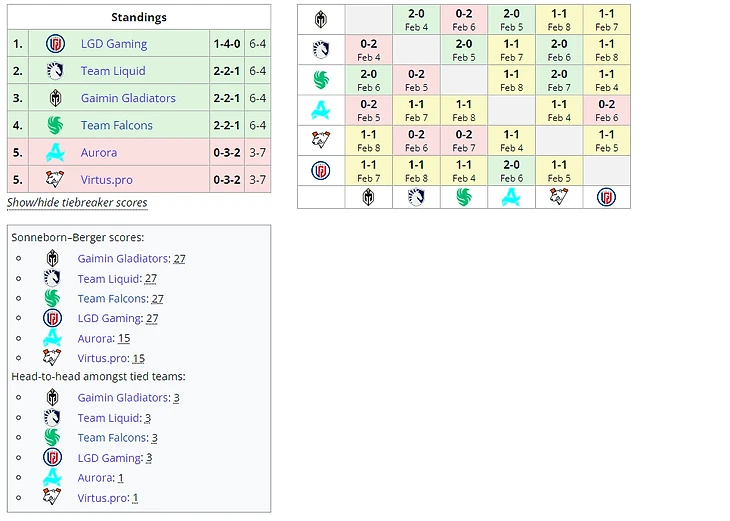Click Liquid vs Falcons 2-0 Feb 5 cell
Screen dimensions: 730x521
click(x=464, y=50)
